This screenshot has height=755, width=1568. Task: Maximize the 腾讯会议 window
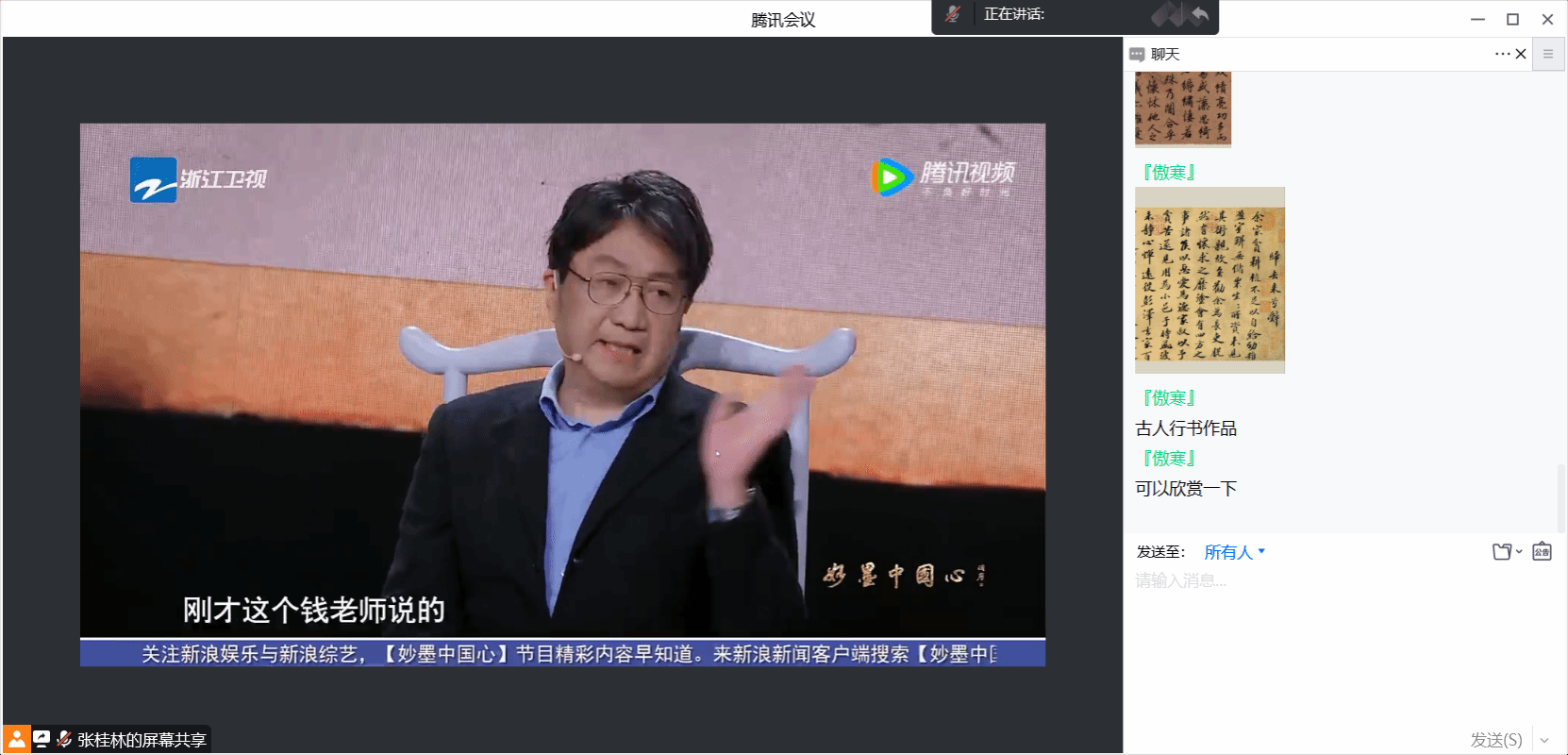(x=1512, y=19)
